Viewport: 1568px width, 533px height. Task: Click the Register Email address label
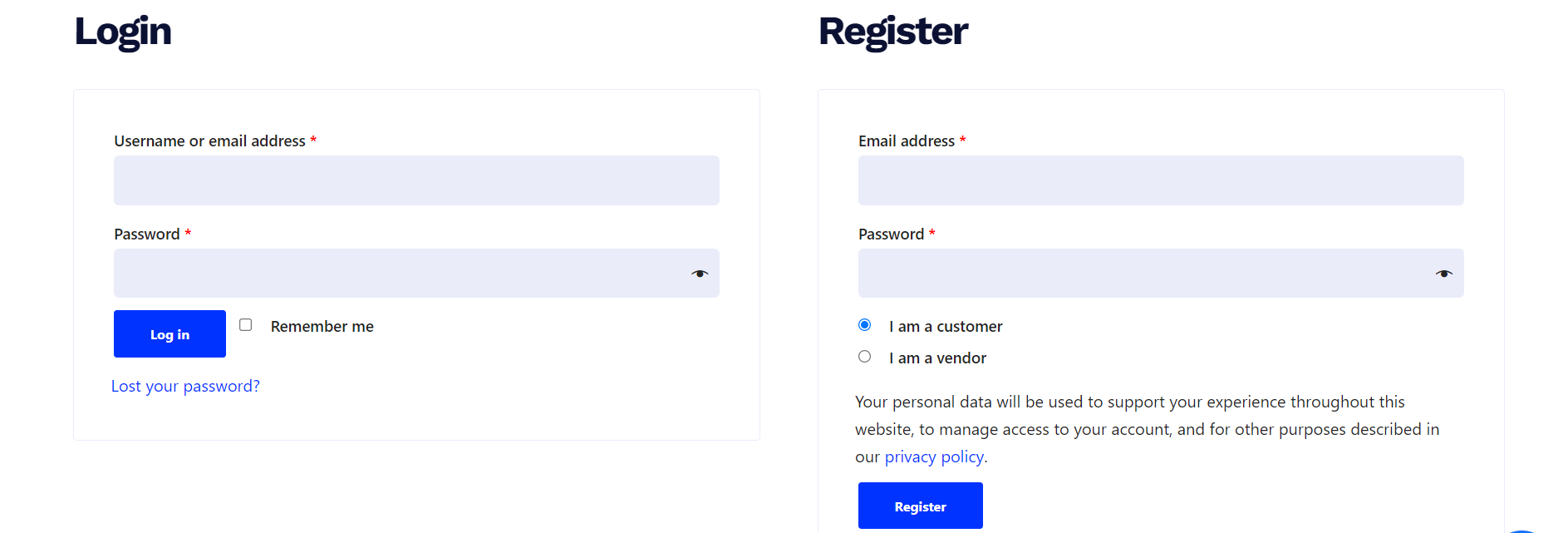tap(906, 141)
